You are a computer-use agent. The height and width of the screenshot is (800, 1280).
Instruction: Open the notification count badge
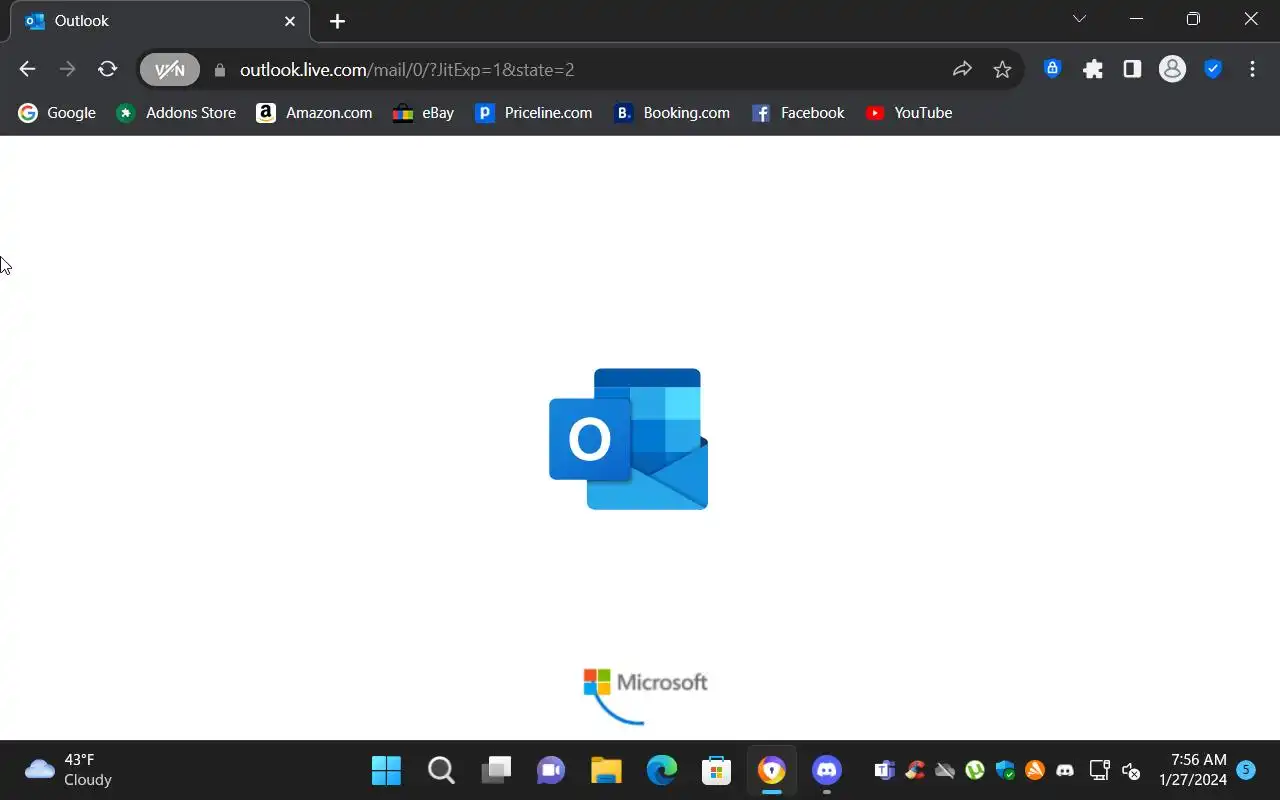click(x=1246, y=769)
